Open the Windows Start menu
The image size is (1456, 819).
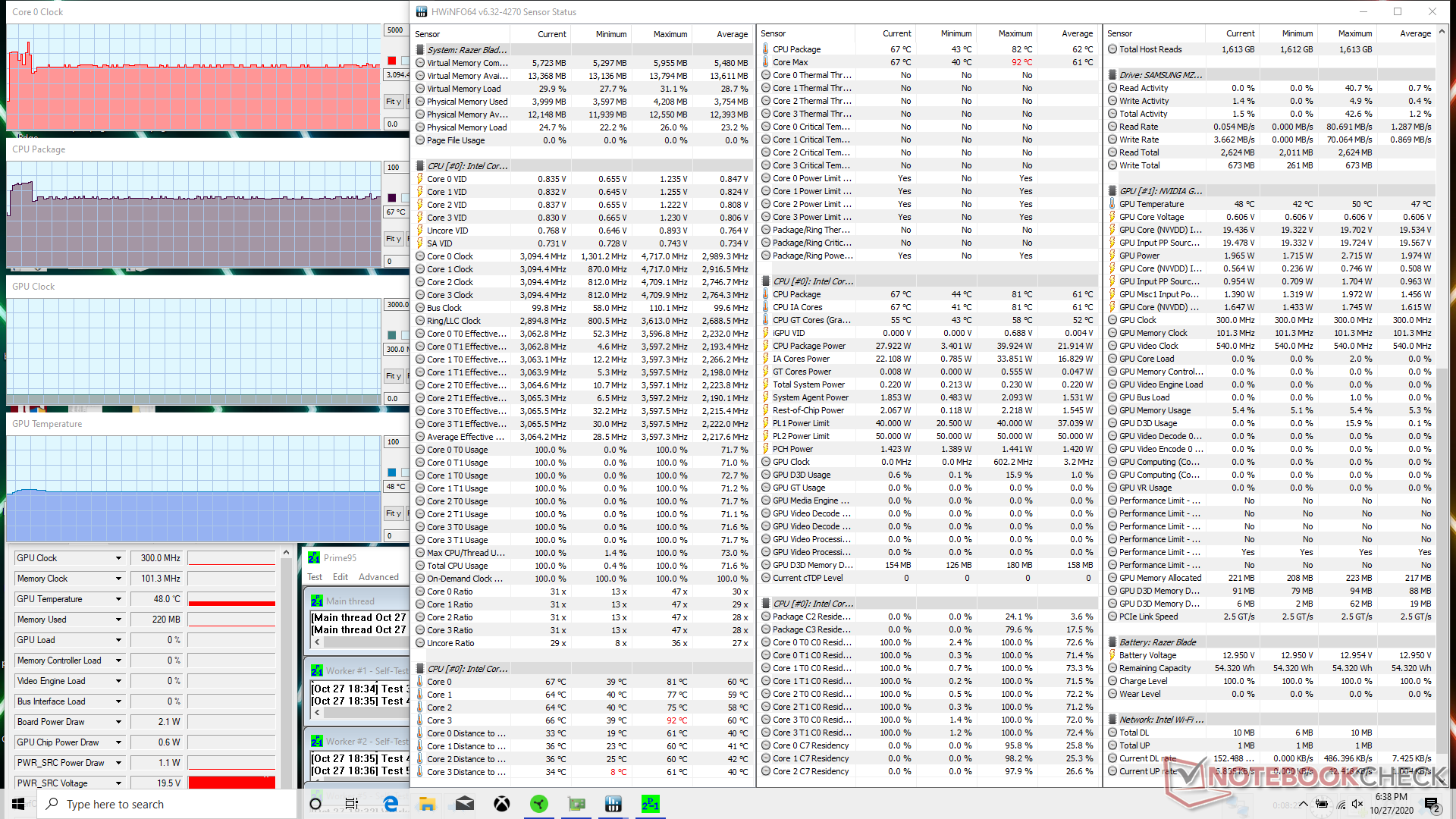pos(18,804)
